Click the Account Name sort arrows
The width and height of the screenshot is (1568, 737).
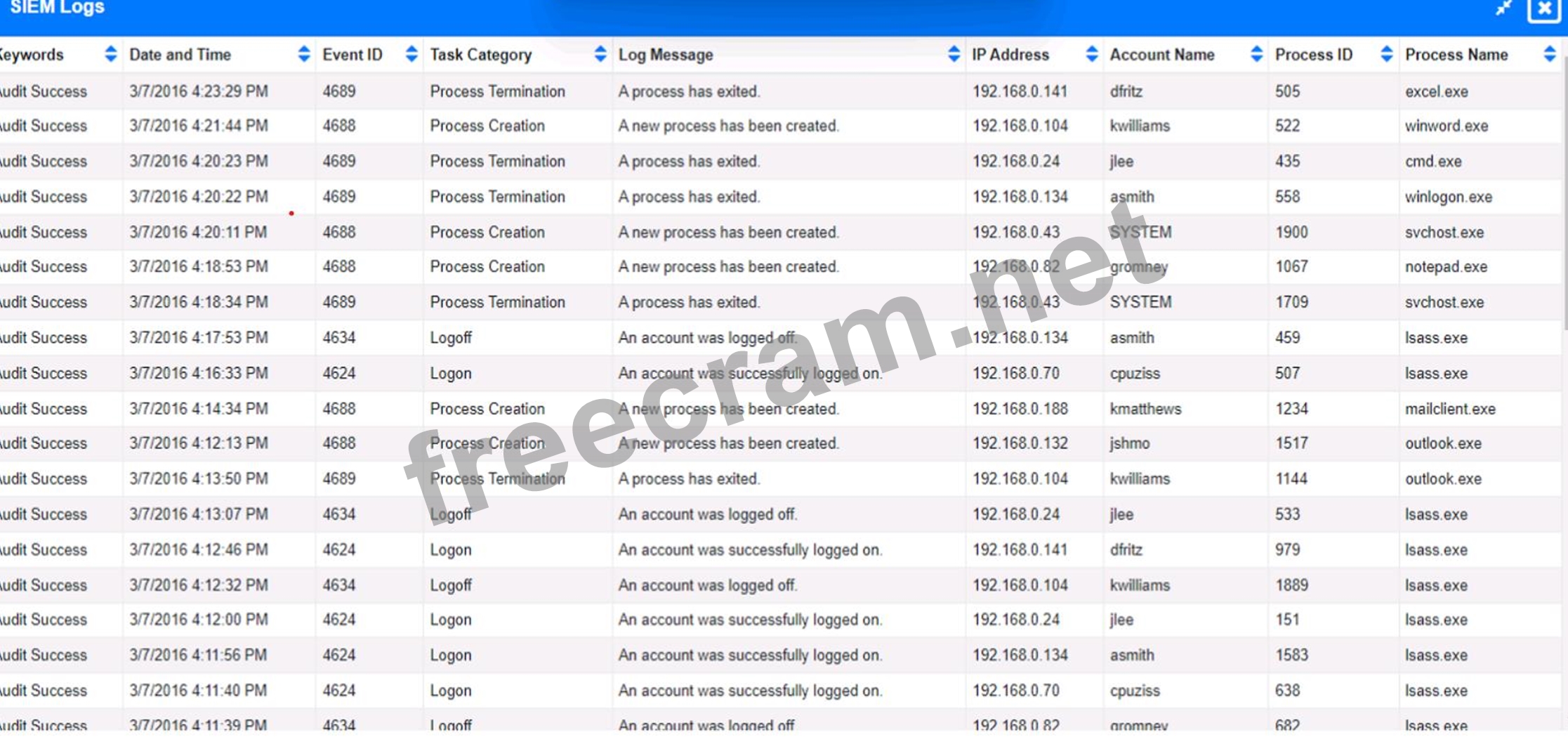(1256, 54)
